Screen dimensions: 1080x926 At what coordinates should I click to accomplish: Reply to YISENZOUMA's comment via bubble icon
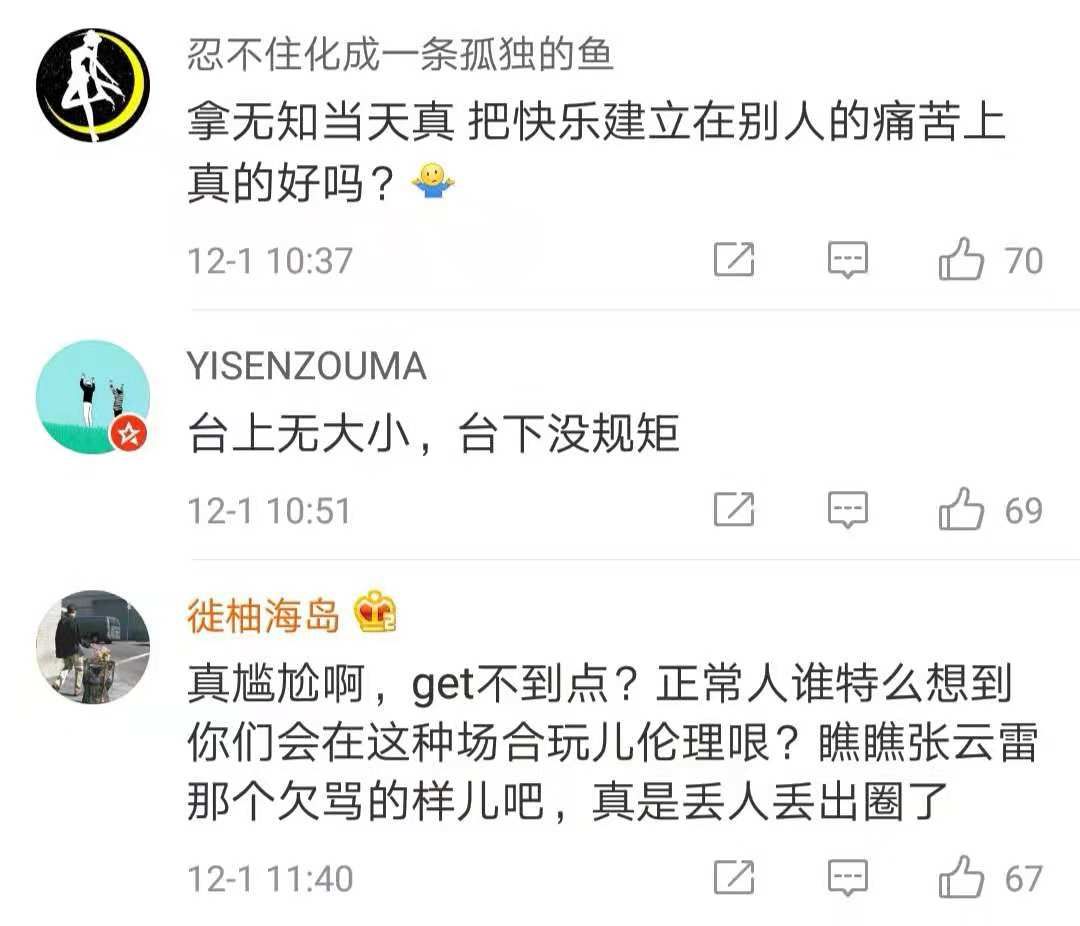[848, 511]
